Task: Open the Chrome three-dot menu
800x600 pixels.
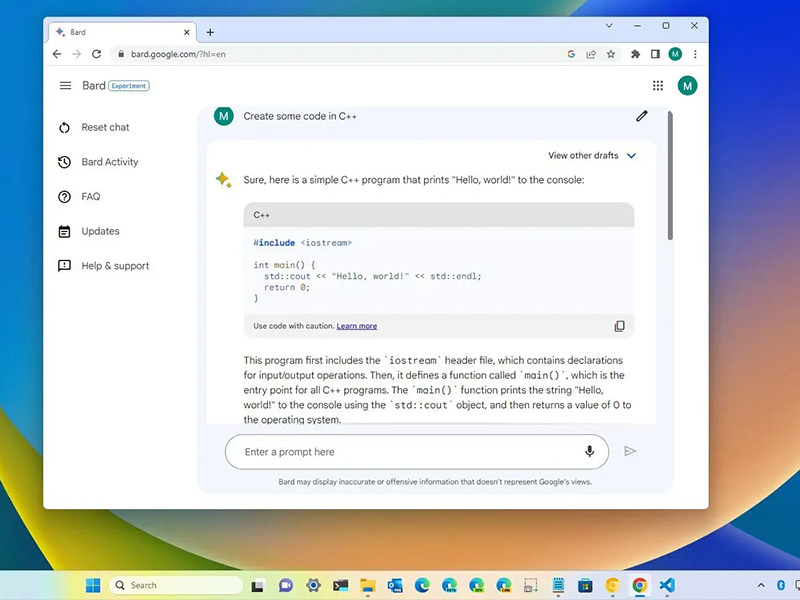Action: (695, 54)
